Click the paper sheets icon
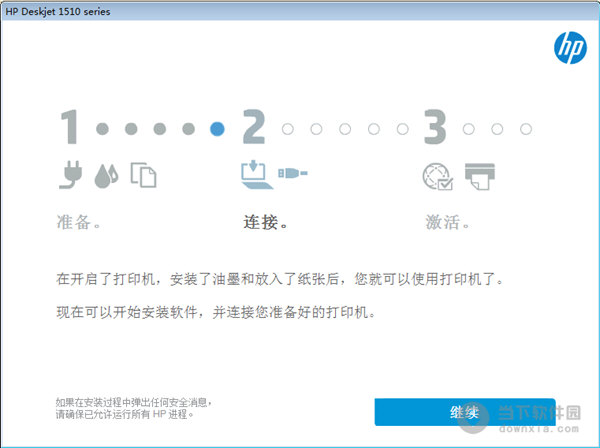The width and height of the screenshot is (600, 448). pyautogui.click(x=143, y=175)
